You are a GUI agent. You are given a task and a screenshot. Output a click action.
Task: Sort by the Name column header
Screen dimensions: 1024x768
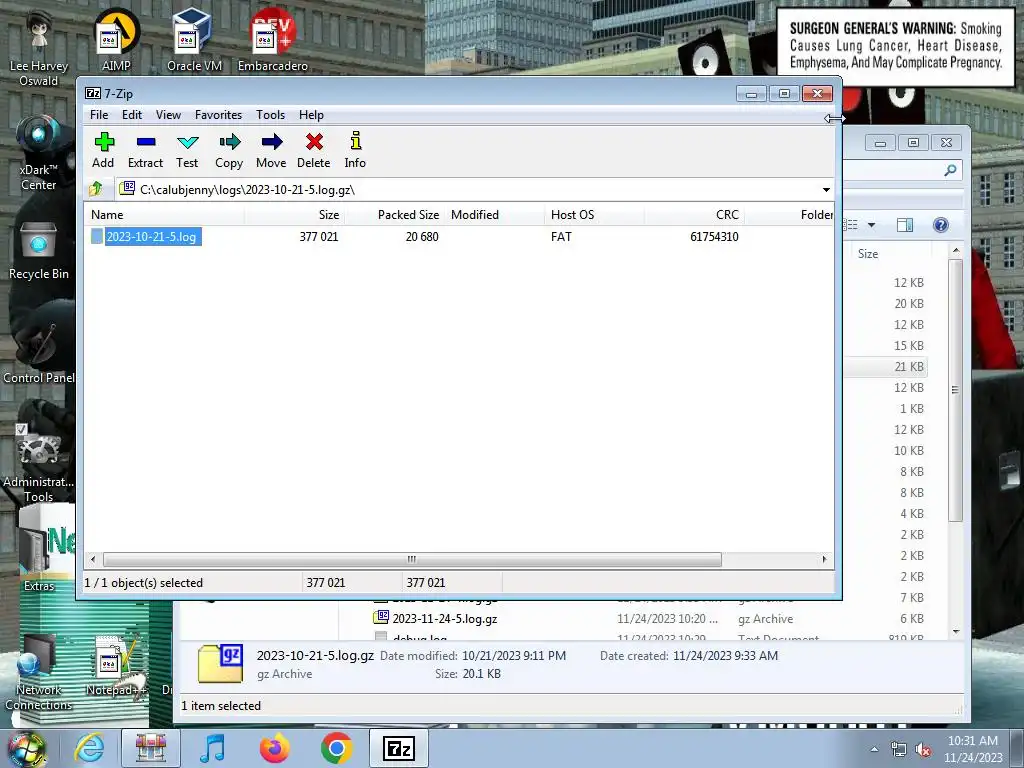[x=165, y=215]
